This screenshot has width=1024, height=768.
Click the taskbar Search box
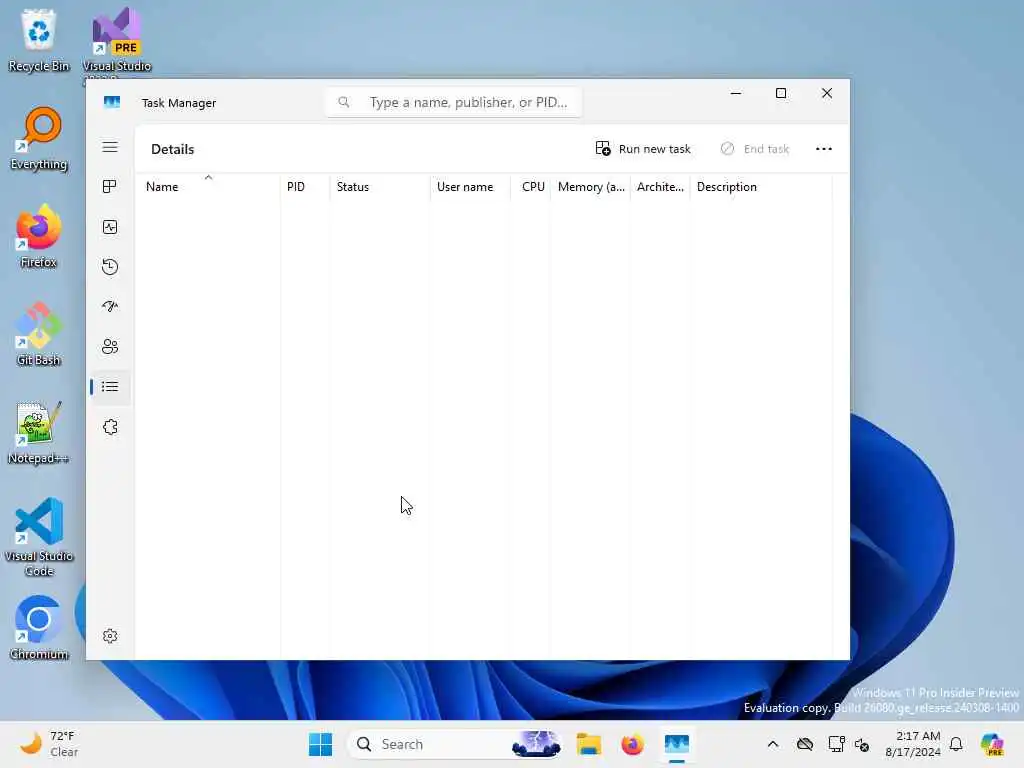[455, 744]
